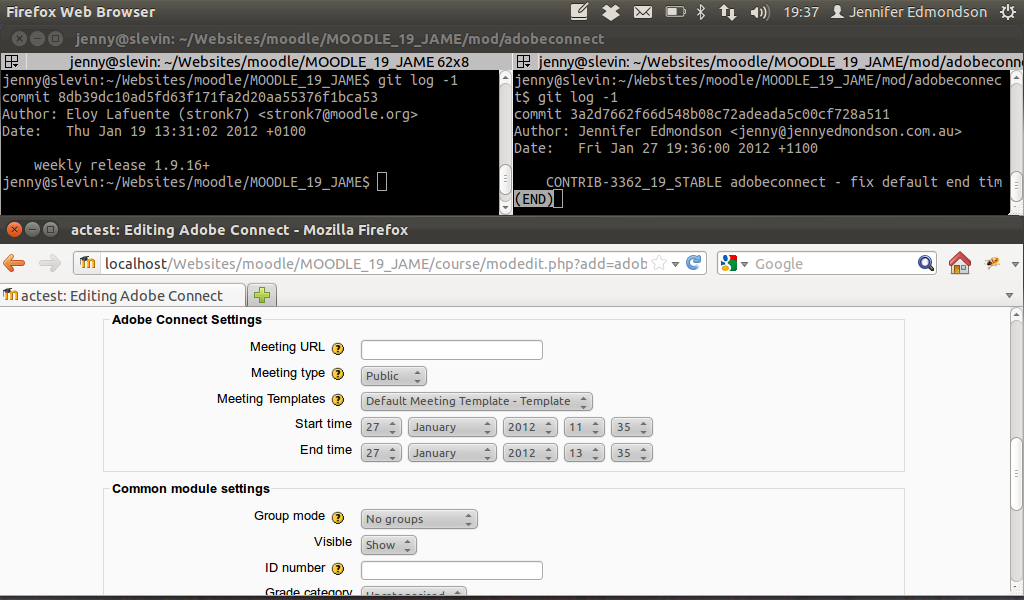Click the 'Adobe Connect Settings' heading
Screen dimensions: 1024x600
[187, 320]
